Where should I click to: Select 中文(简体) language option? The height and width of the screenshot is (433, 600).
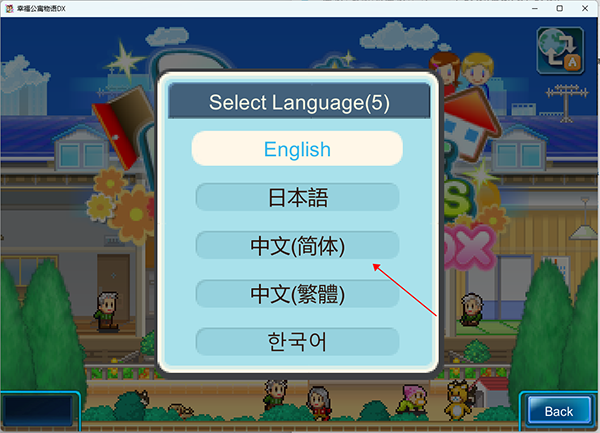(x=297, y=245)
